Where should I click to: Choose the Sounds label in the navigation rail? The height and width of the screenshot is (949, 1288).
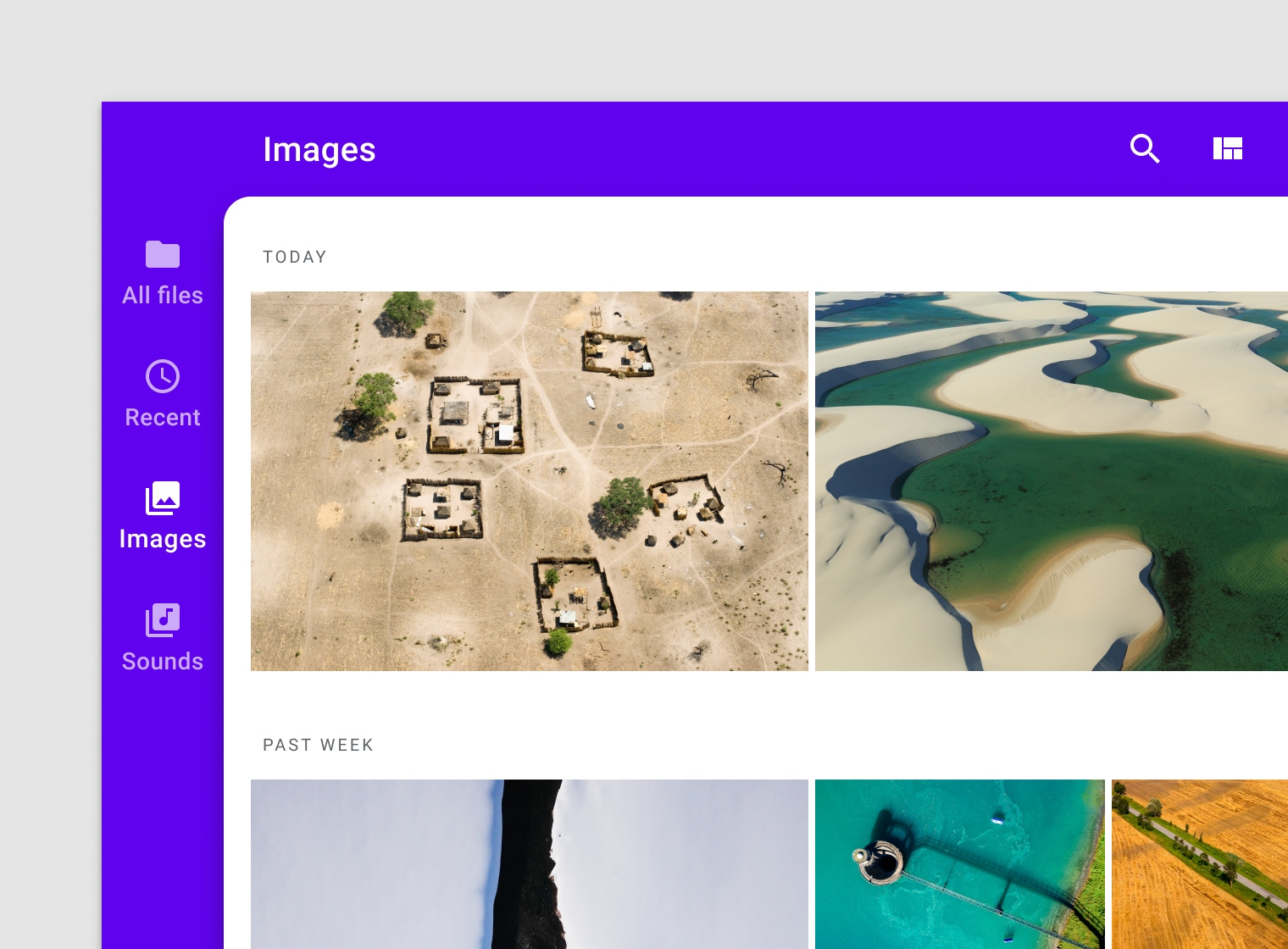click(163, 661)
